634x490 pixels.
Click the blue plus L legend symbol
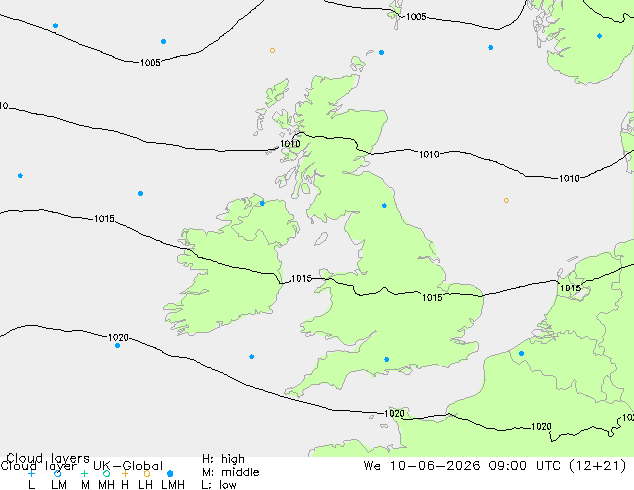(31, 473)
